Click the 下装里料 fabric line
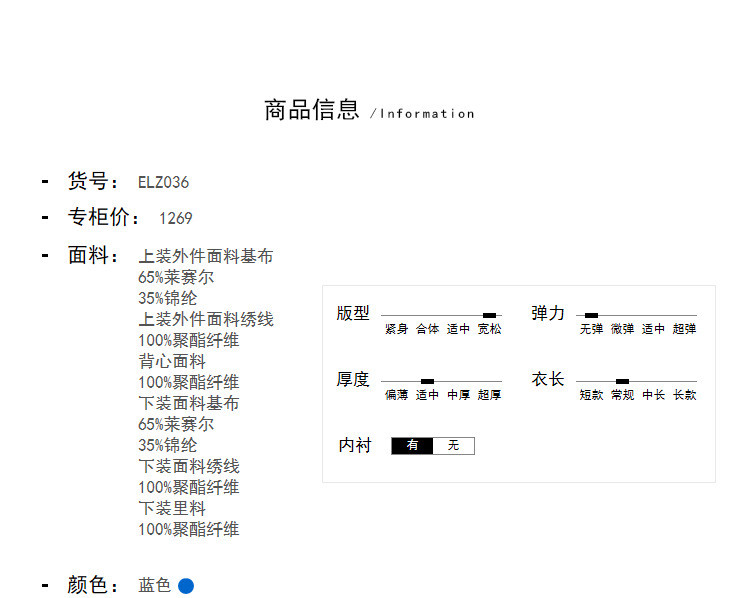Image resolution: width=750 pixels, height=598 pixels. 172,508
